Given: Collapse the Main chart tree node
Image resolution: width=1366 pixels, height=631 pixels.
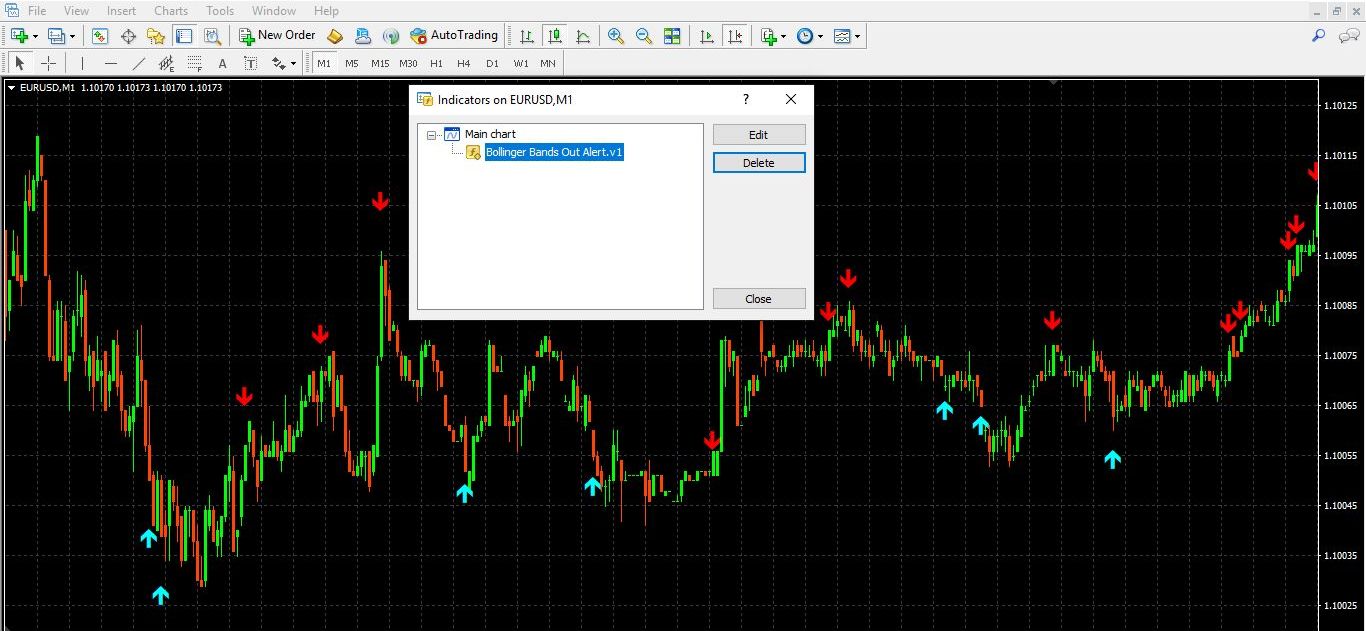Looking at the screenshot, I should [x=431, y=133].
